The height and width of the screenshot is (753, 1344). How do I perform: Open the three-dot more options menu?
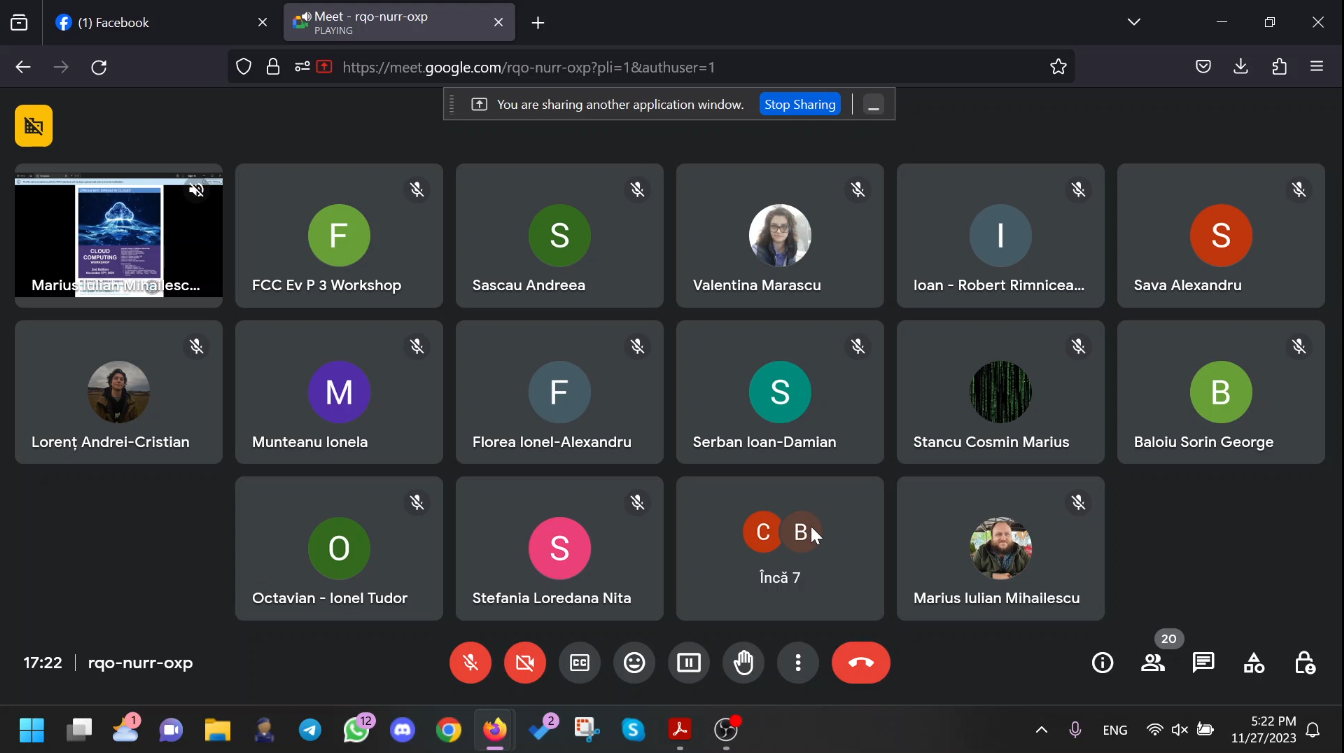798,663
